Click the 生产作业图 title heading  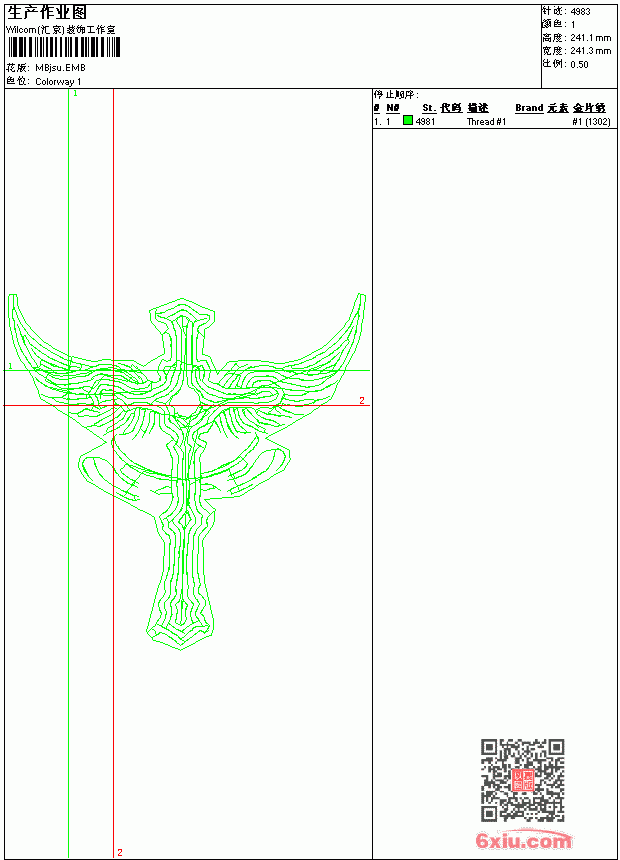point(47,12)
